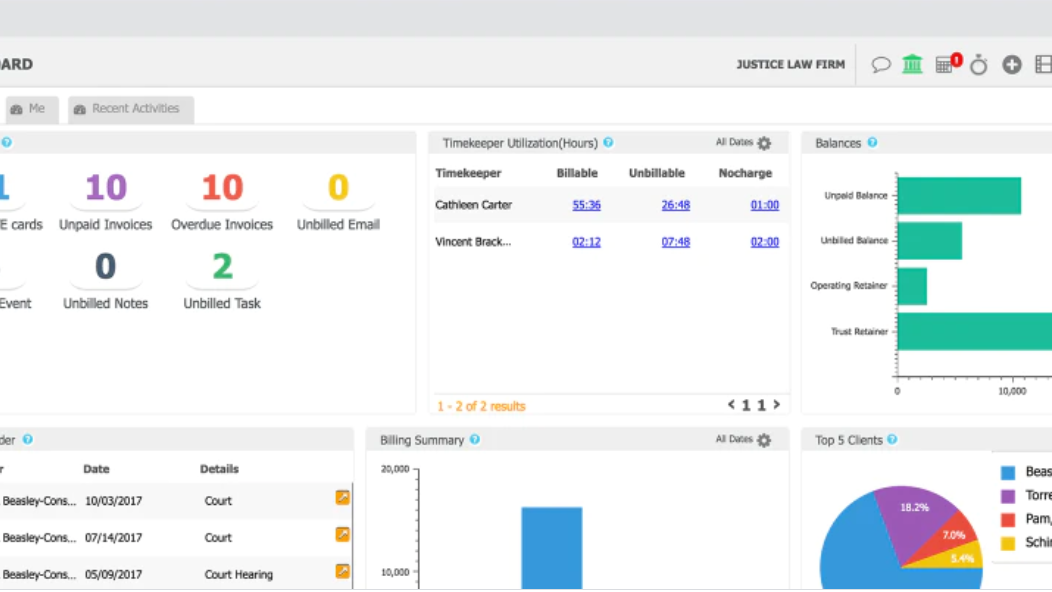Open Timekeeper Utilization help icon
1052x592 pixels.
608,142
